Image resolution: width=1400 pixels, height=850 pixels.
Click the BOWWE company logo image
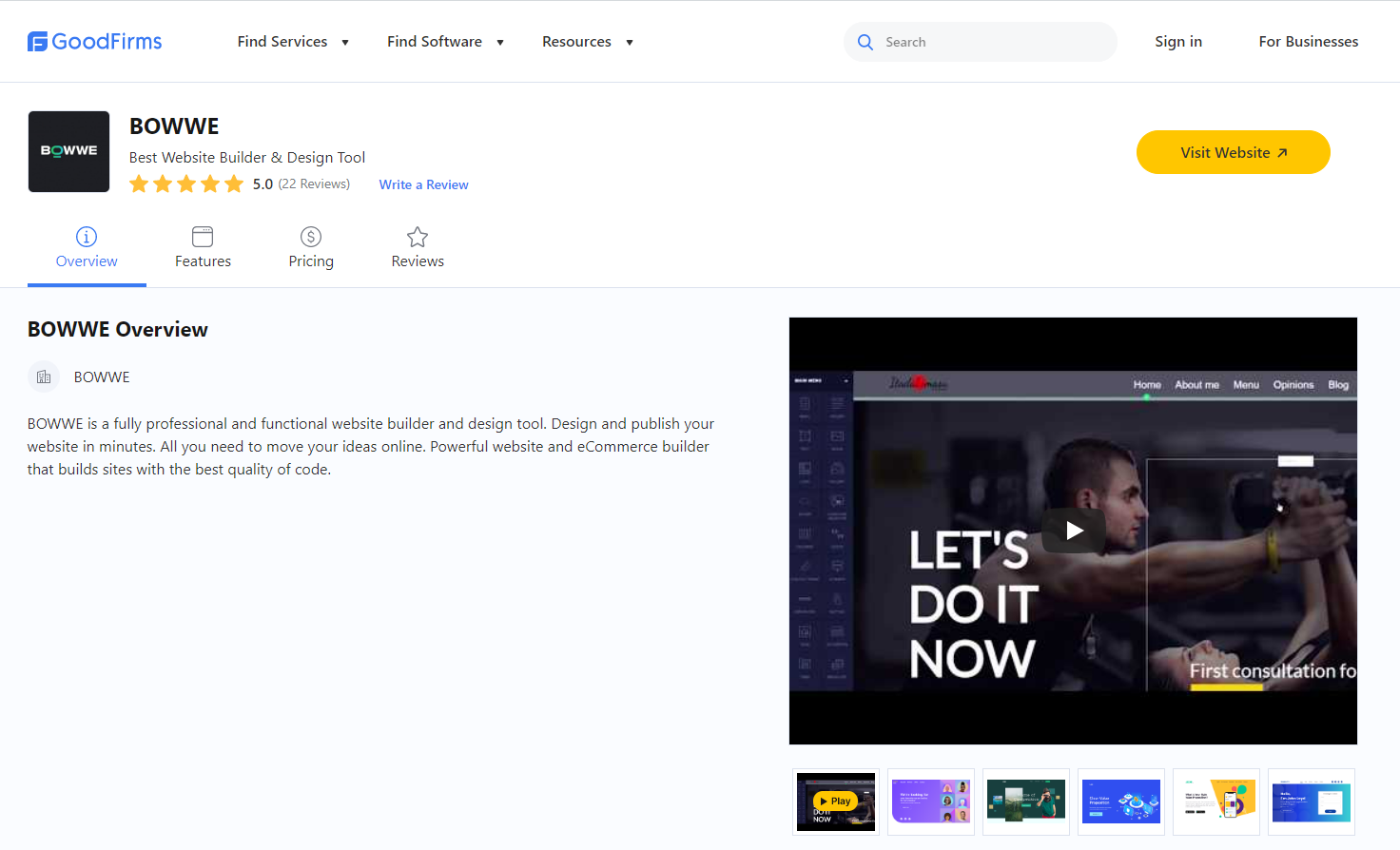(68, 151)
